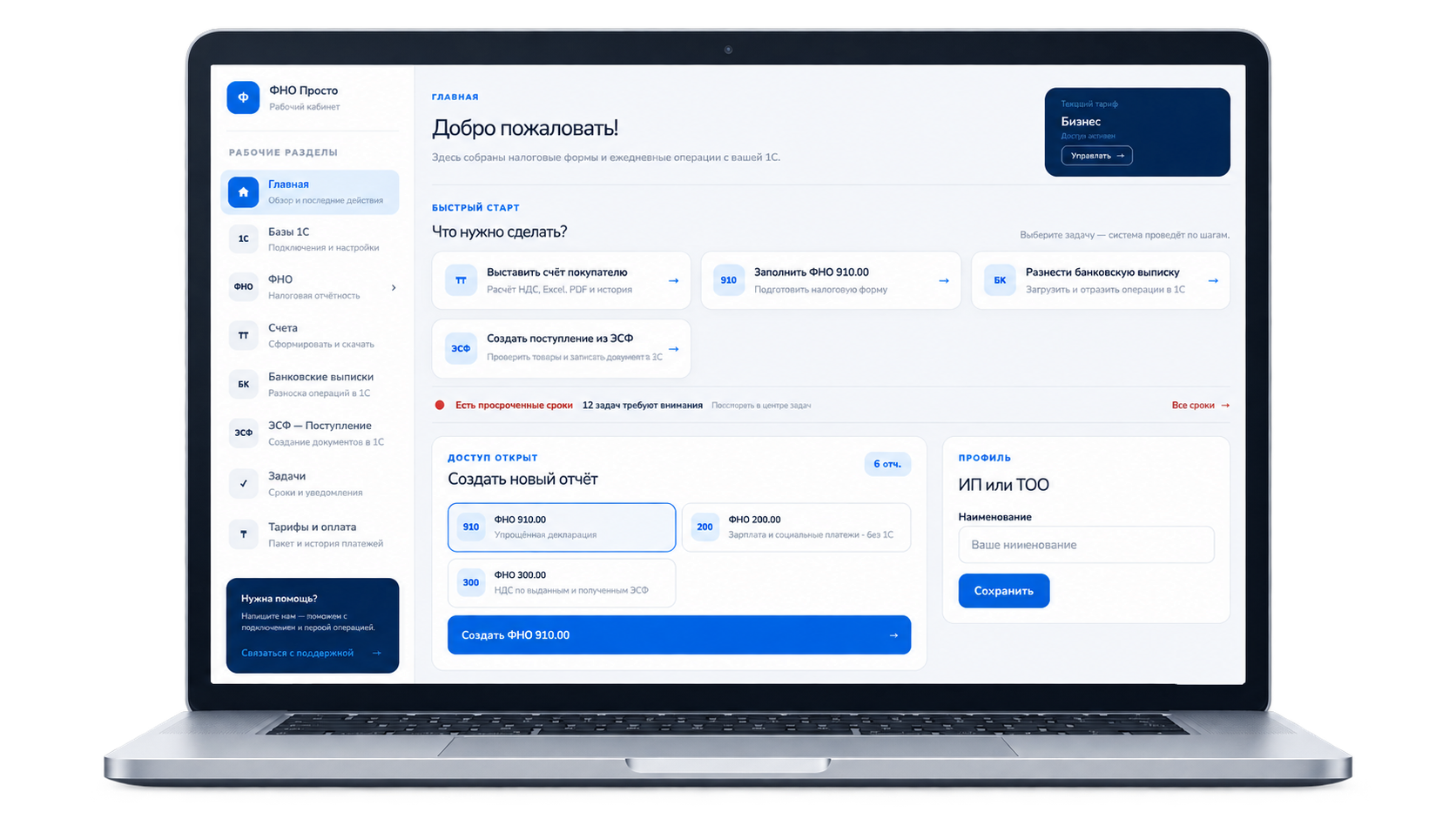
Task: Click the ФНО Просто logo icon
Action: (x=243, y=97)
